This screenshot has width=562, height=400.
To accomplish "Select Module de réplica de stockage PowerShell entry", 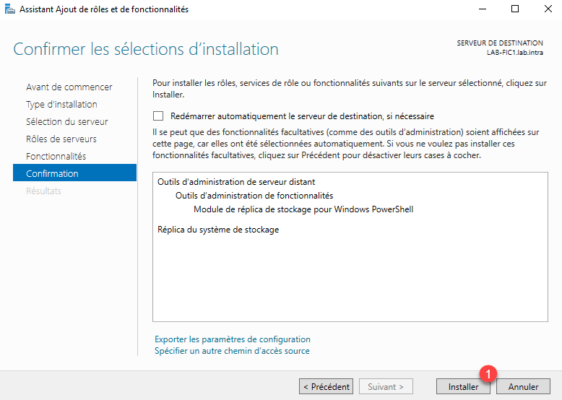I will coord(303,209).
